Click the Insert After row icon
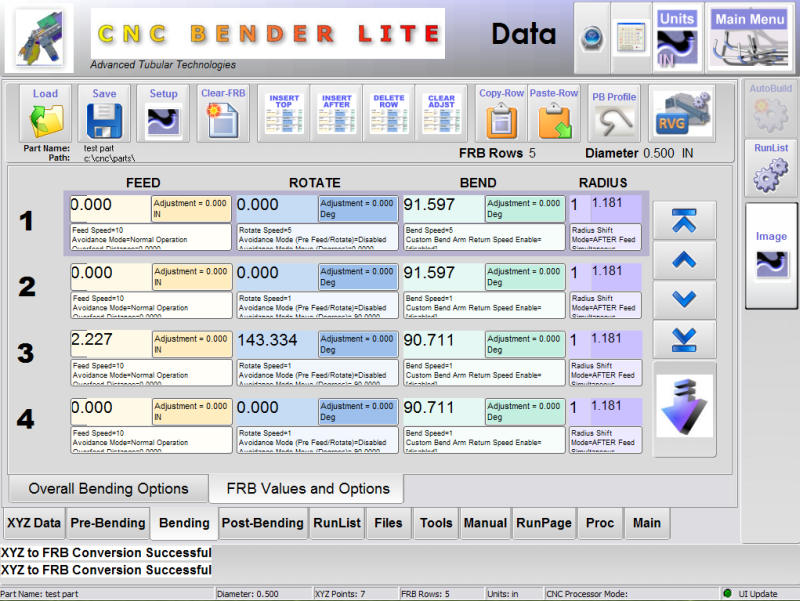The height and width of the screenshot is (601, 800). click(337, 113)
